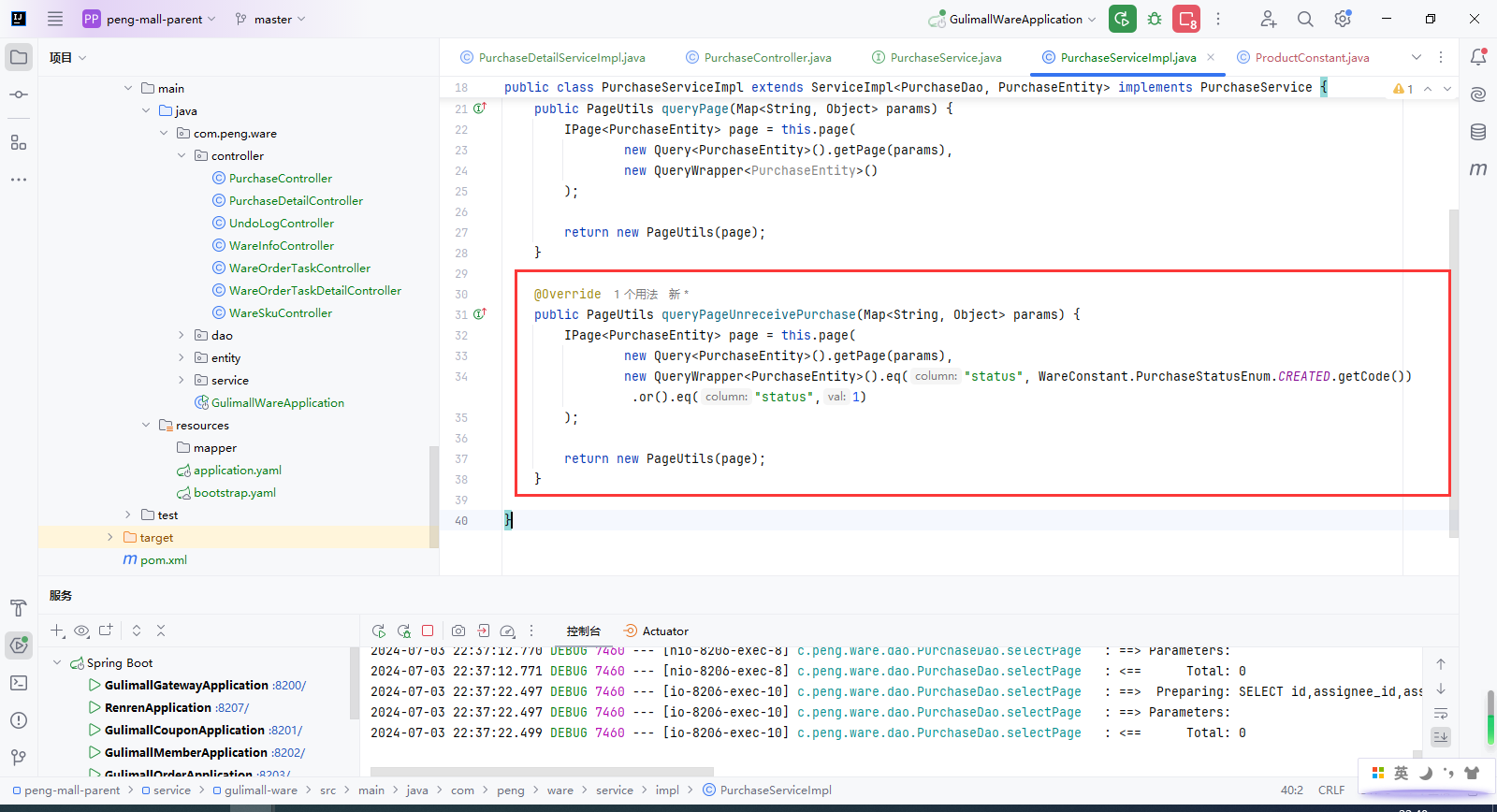Open IDE settings gear

tap(1343, 19)
